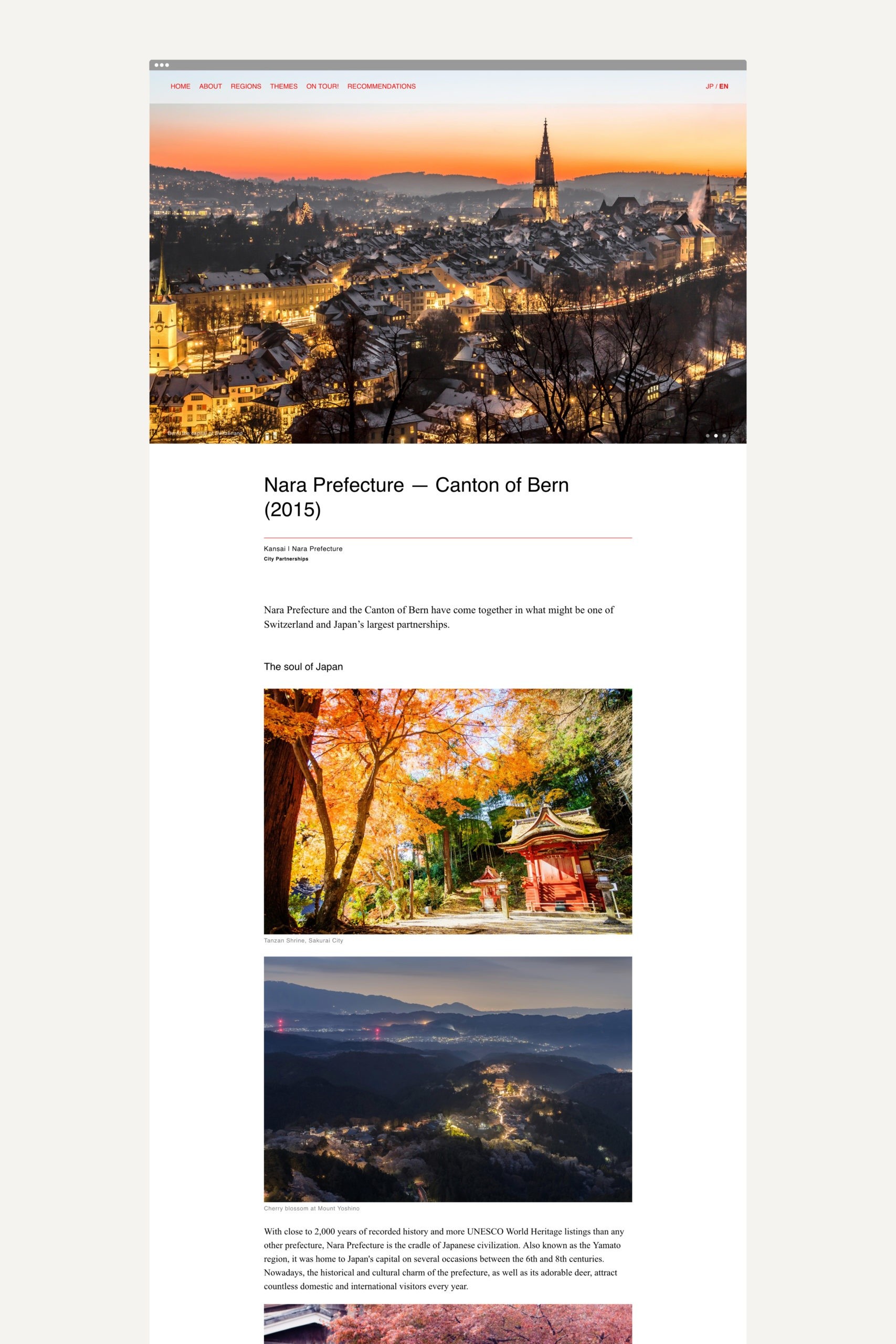Select the active middle carousel dot
This screenshot has width=896, height=1344.
tap(715, 435)
